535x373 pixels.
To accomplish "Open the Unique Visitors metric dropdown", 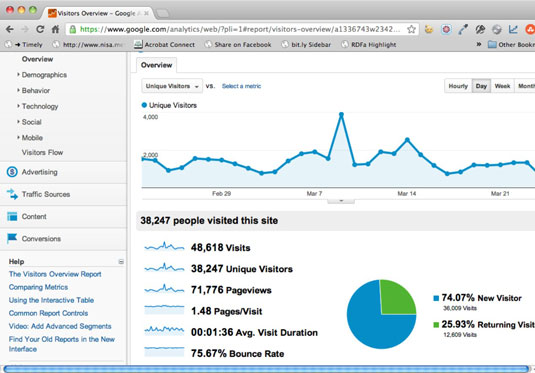I will click(172, 86).
